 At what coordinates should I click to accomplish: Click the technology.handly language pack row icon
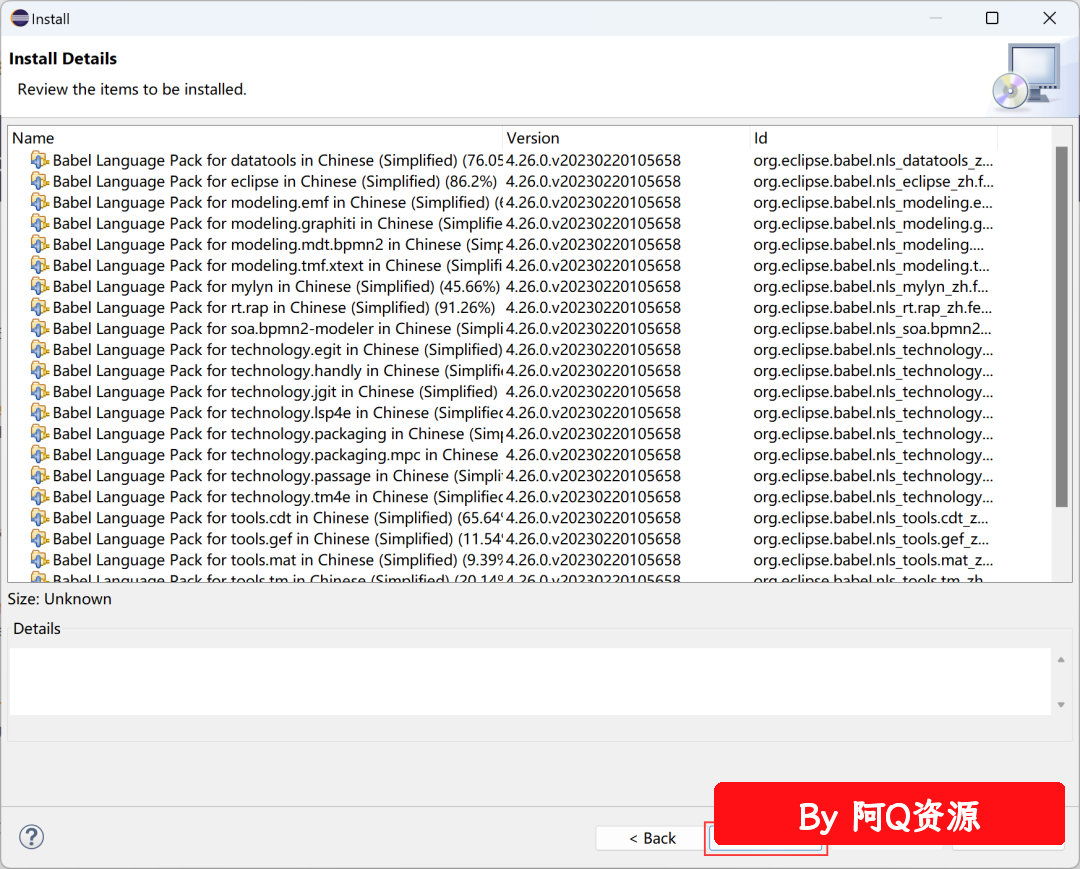point(40,370)
